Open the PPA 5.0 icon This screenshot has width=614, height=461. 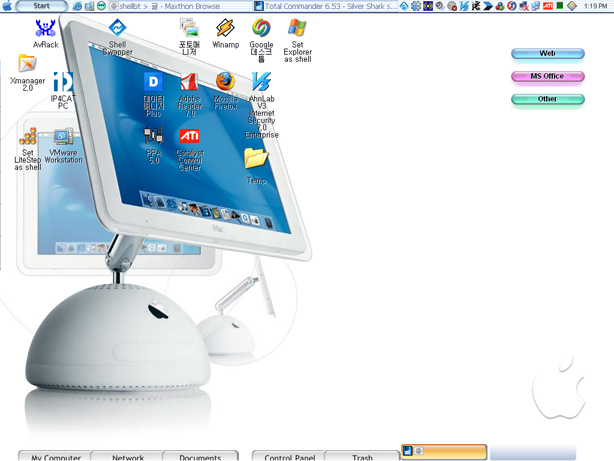click(154, 145)
